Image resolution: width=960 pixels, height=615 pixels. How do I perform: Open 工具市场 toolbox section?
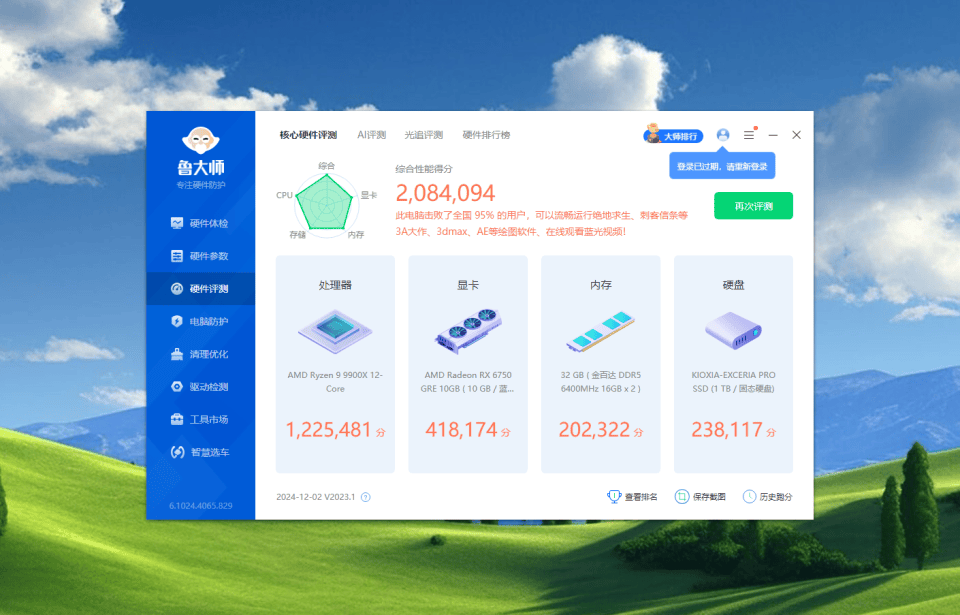200,419
